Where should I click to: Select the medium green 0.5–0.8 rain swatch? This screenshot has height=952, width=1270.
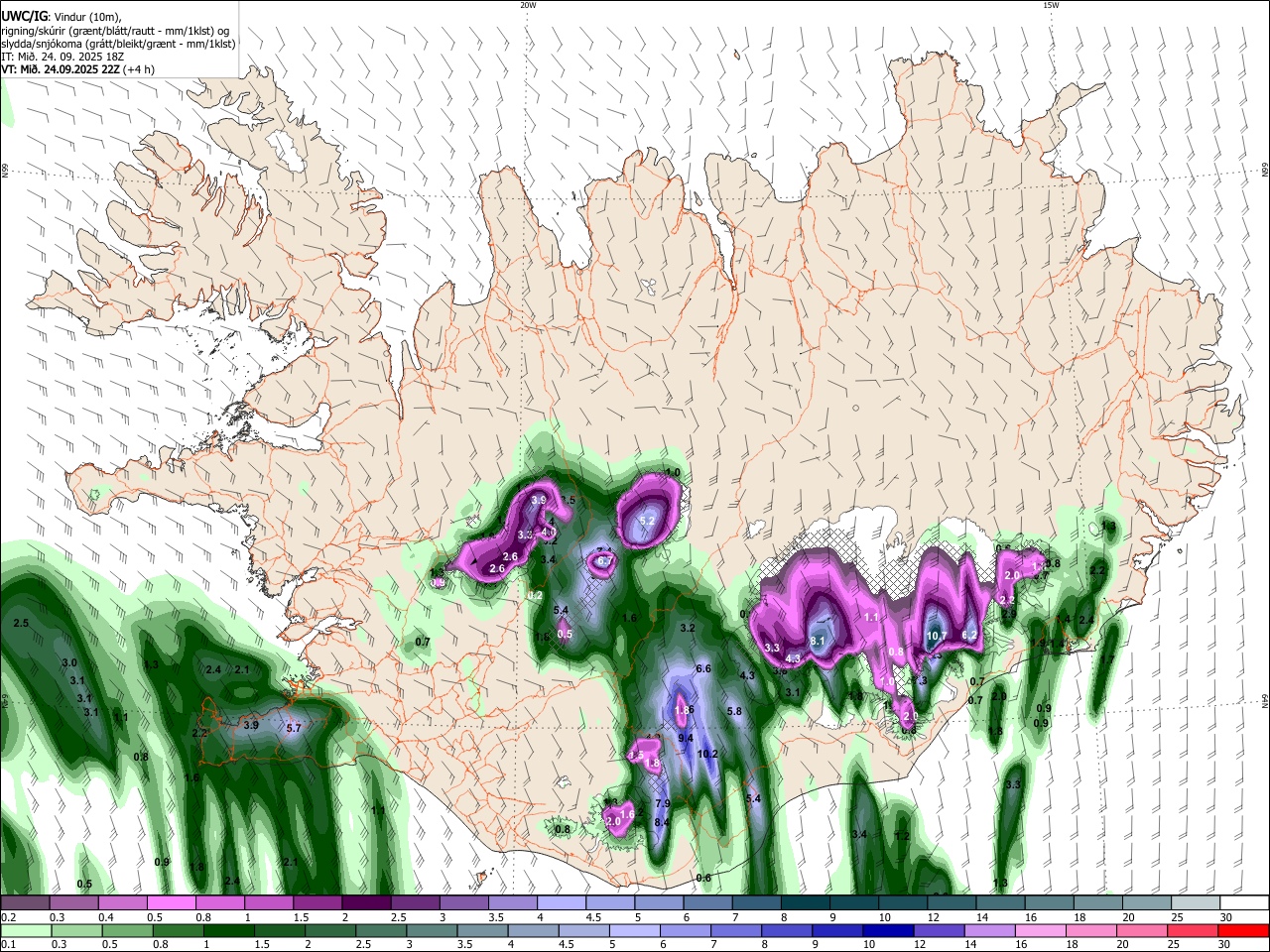pos(127,930)
